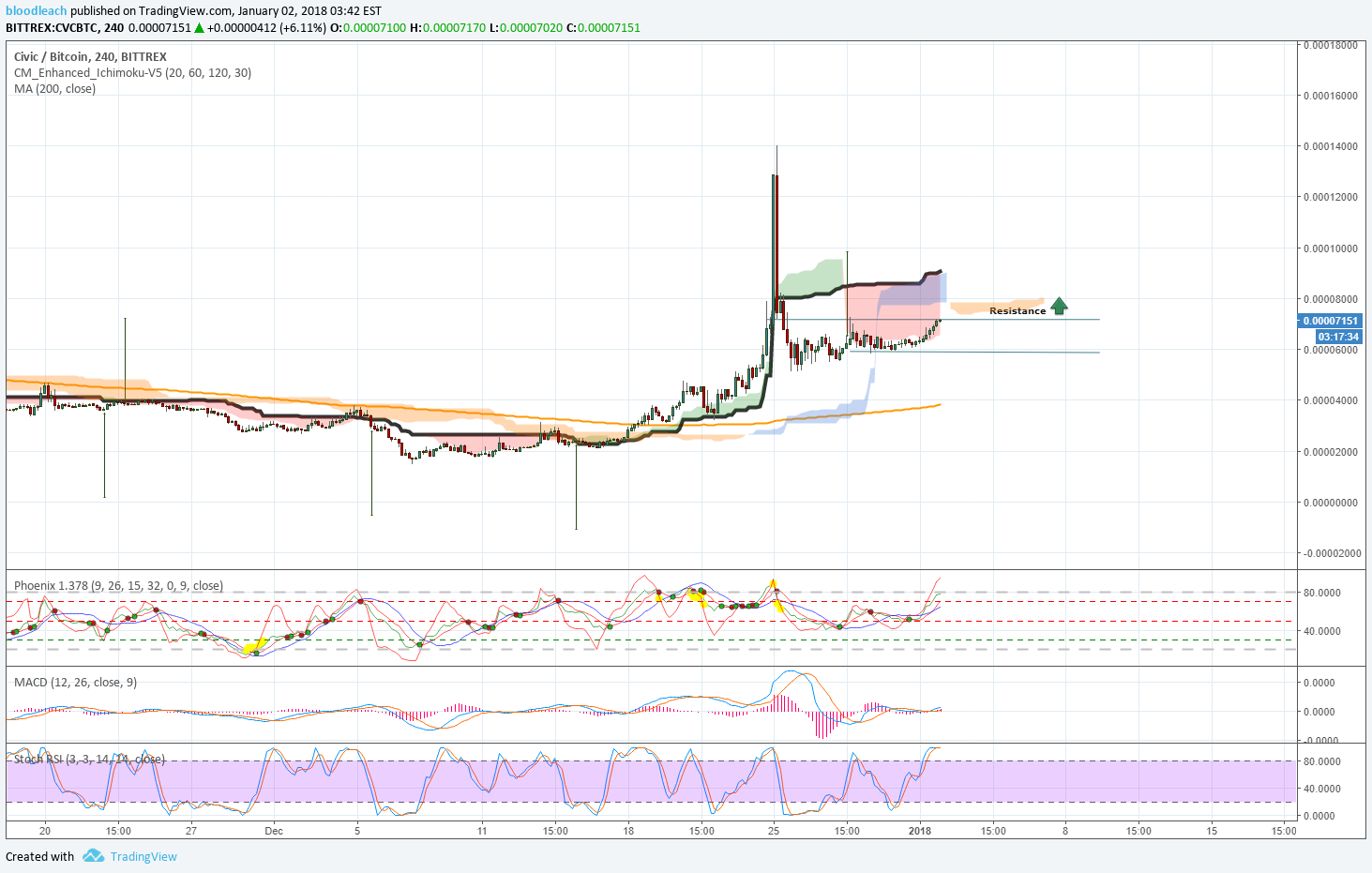Click the Phoenix axis value 40.0000
Screen dimensions: 1372x873
(x=1321, y=631)
